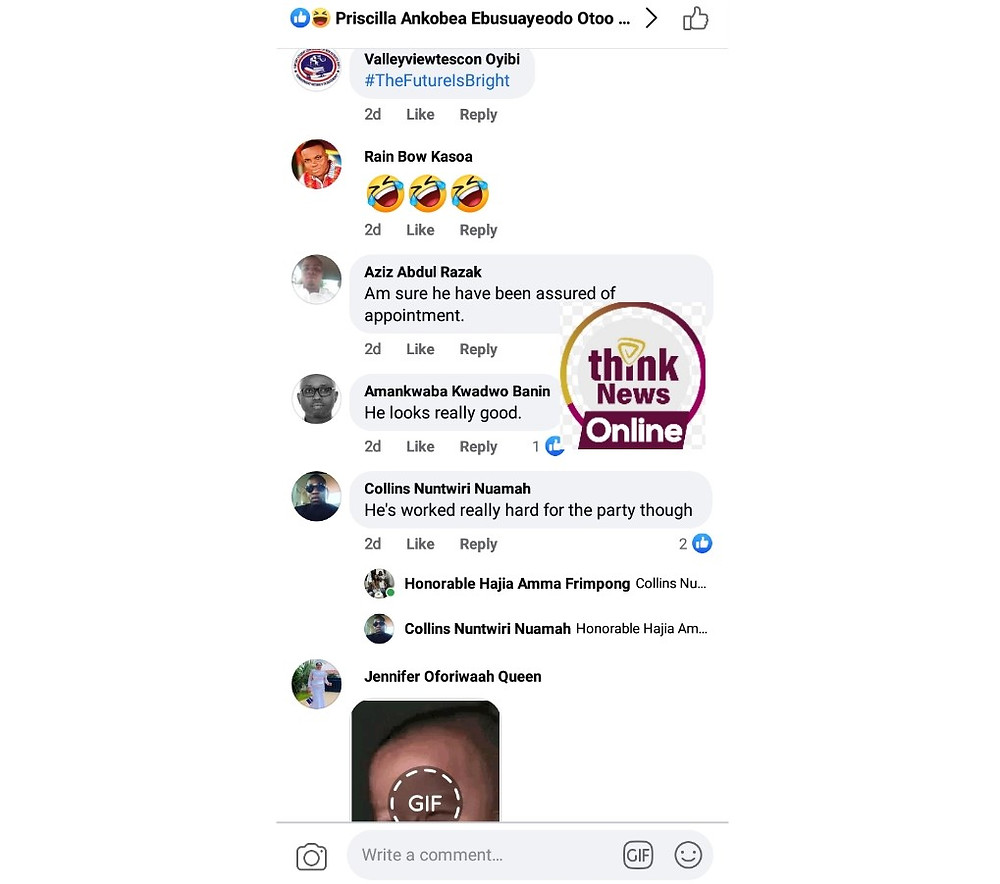This screenshot has width=1000, height=884.
Task: Open Rain Bow Kasoa's profile picture
Action: point(316,164)
